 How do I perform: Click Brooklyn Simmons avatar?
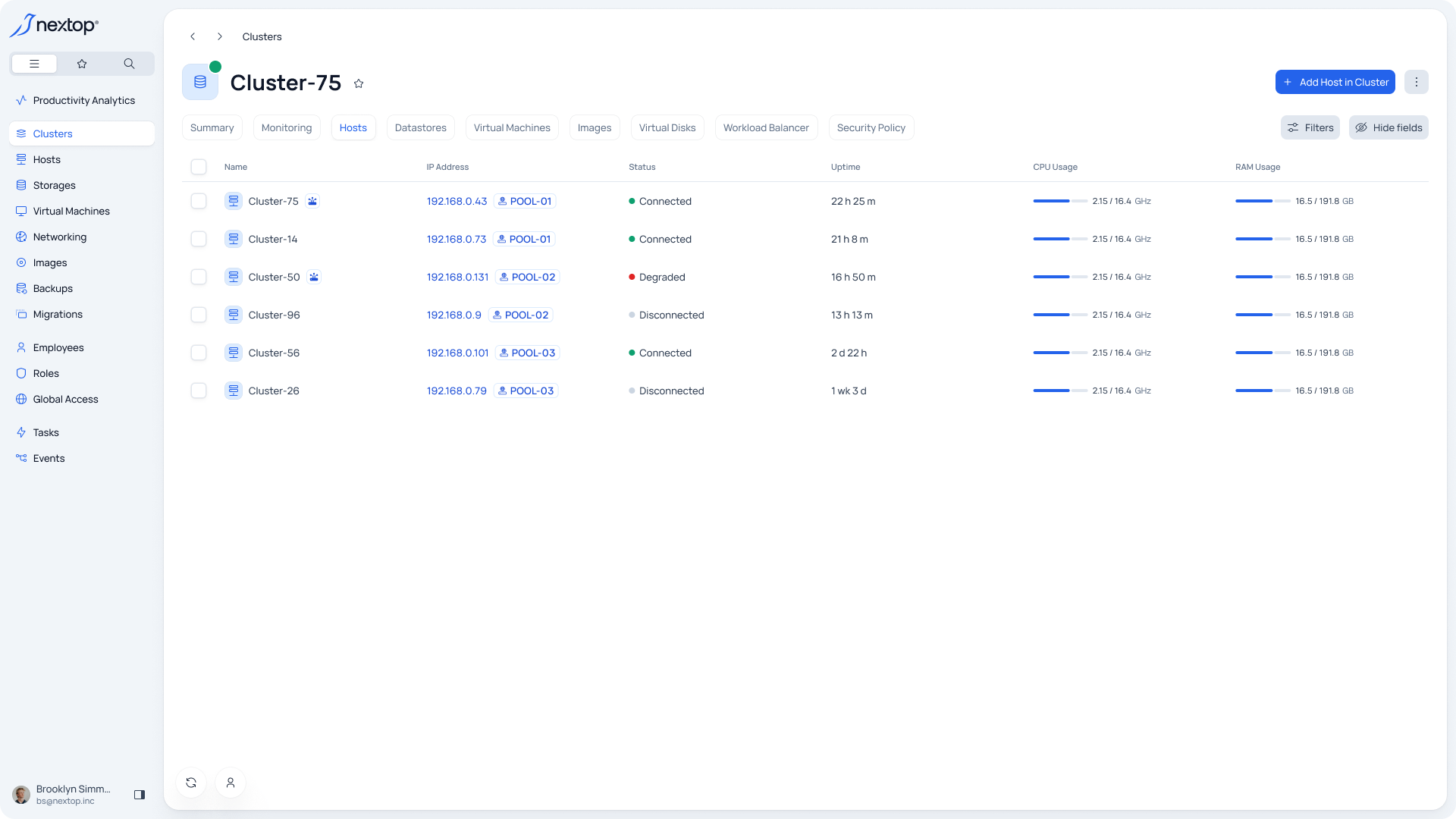coord(21,795)
